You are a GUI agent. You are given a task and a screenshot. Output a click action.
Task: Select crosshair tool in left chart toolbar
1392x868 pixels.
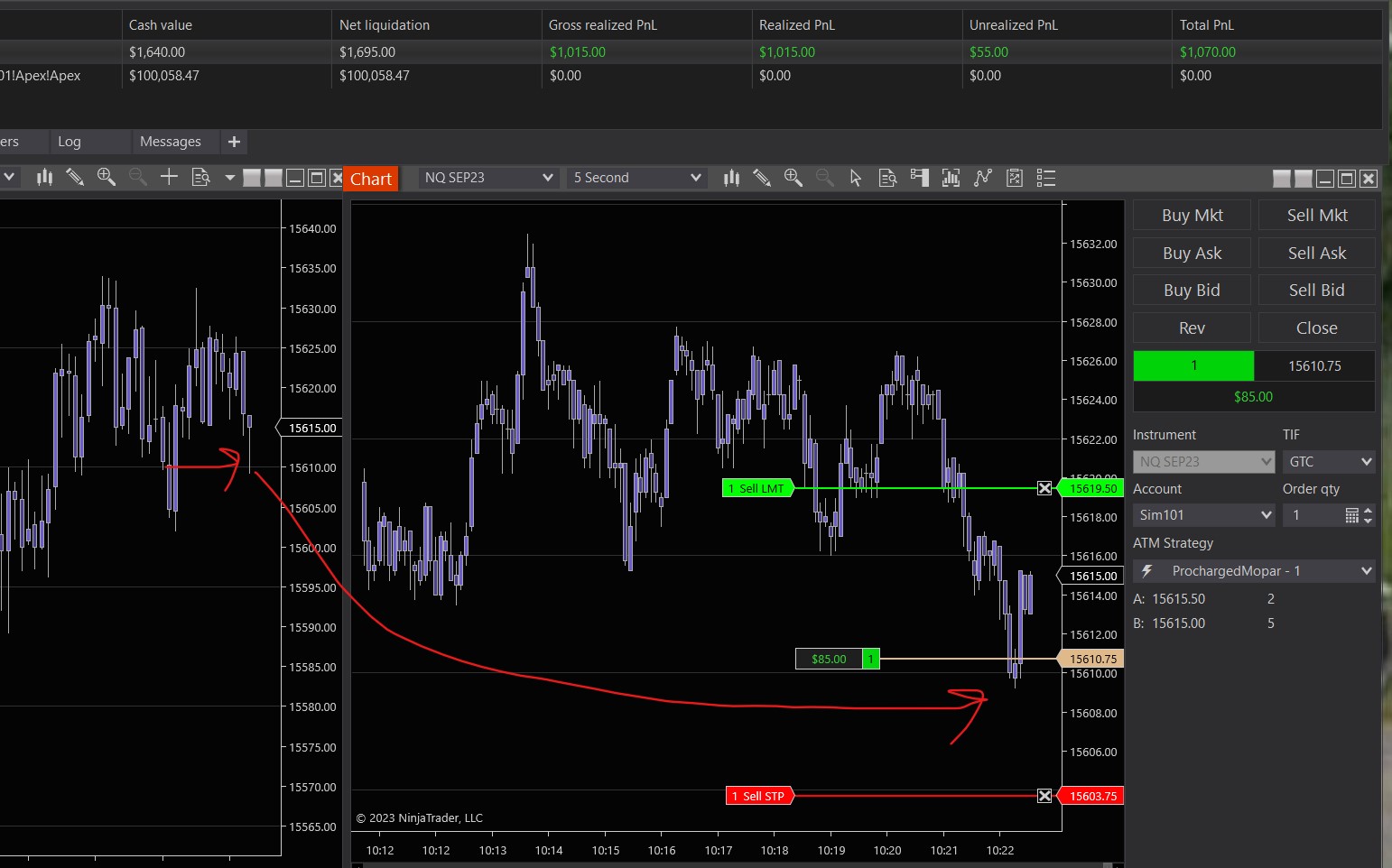[x=169, y=177]
